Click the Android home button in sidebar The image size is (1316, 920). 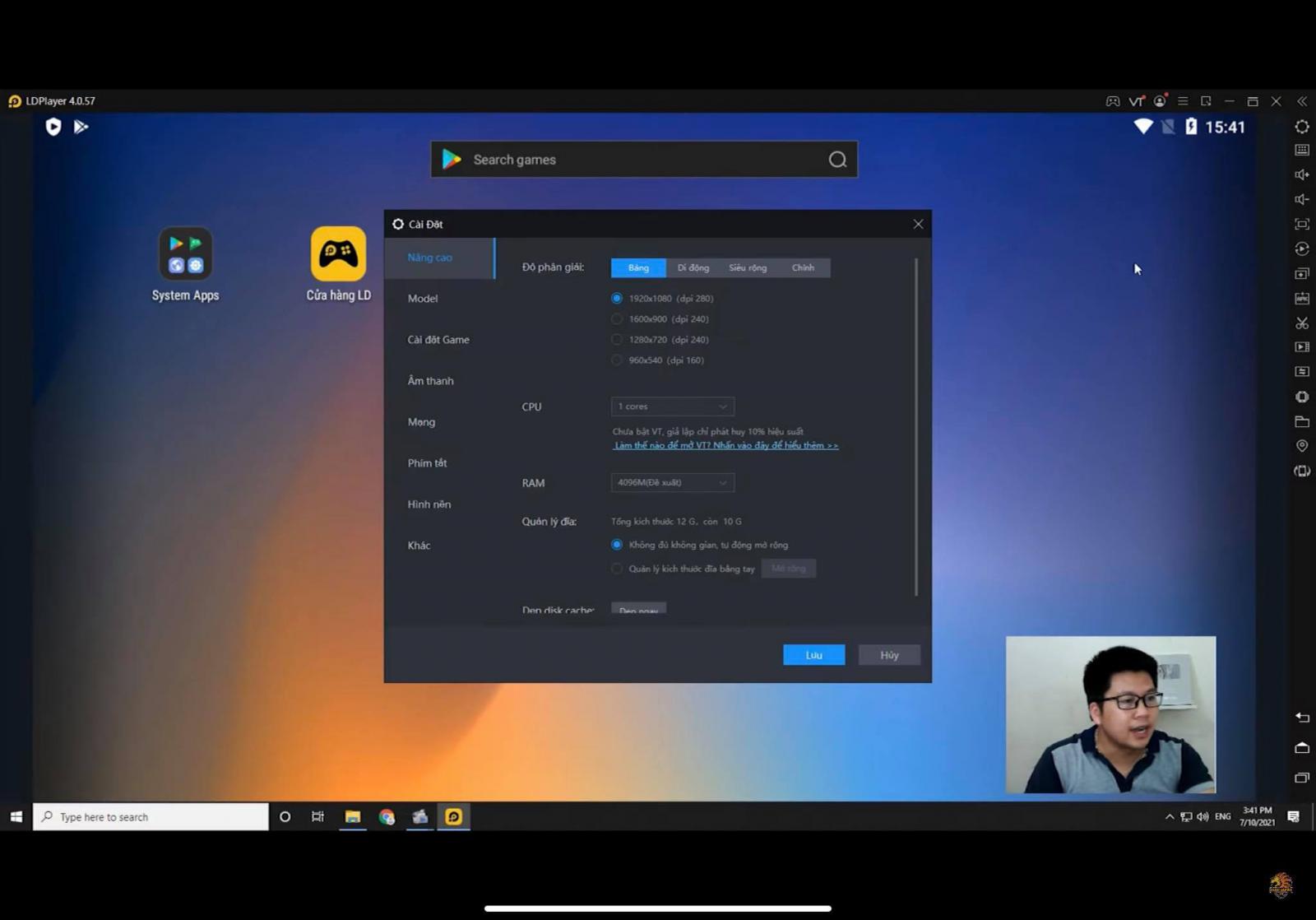coord(1302,747)
